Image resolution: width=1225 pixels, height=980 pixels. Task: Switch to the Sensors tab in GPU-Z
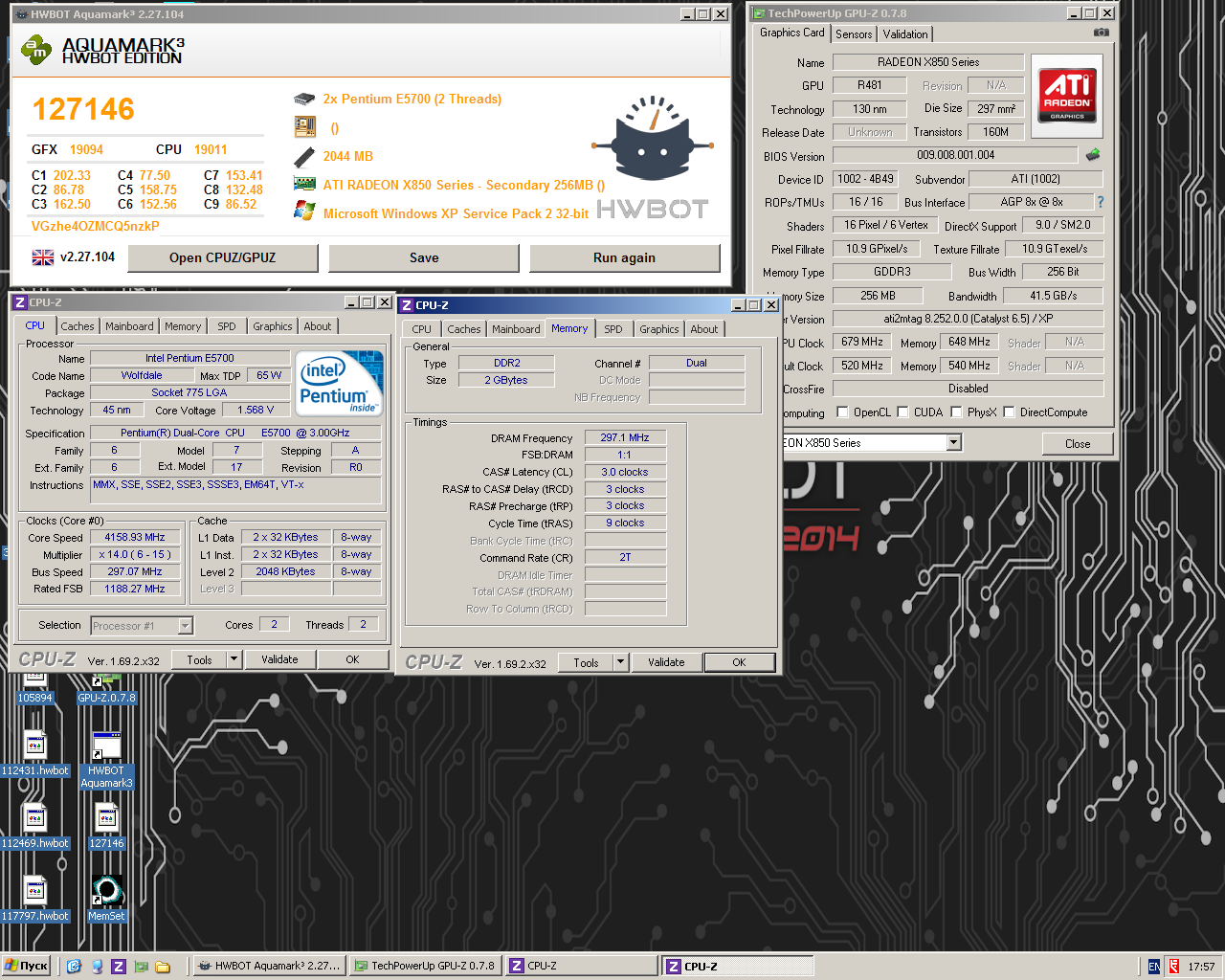854,33
